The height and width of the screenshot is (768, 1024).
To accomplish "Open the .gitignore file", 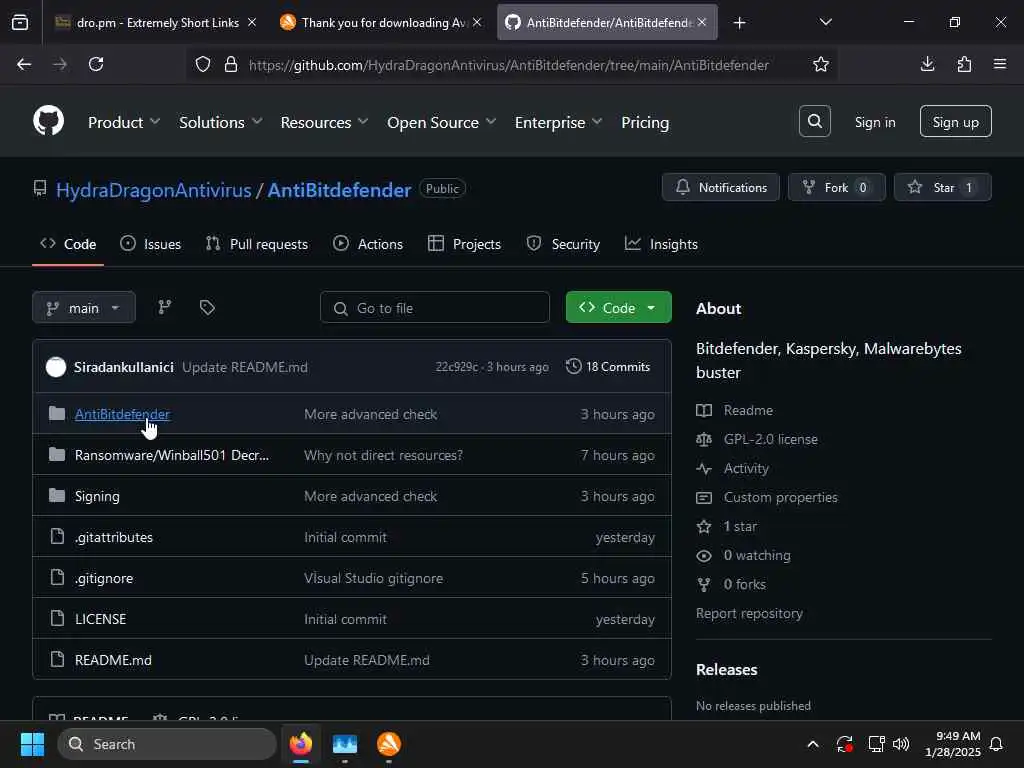I will coord(104,579).
